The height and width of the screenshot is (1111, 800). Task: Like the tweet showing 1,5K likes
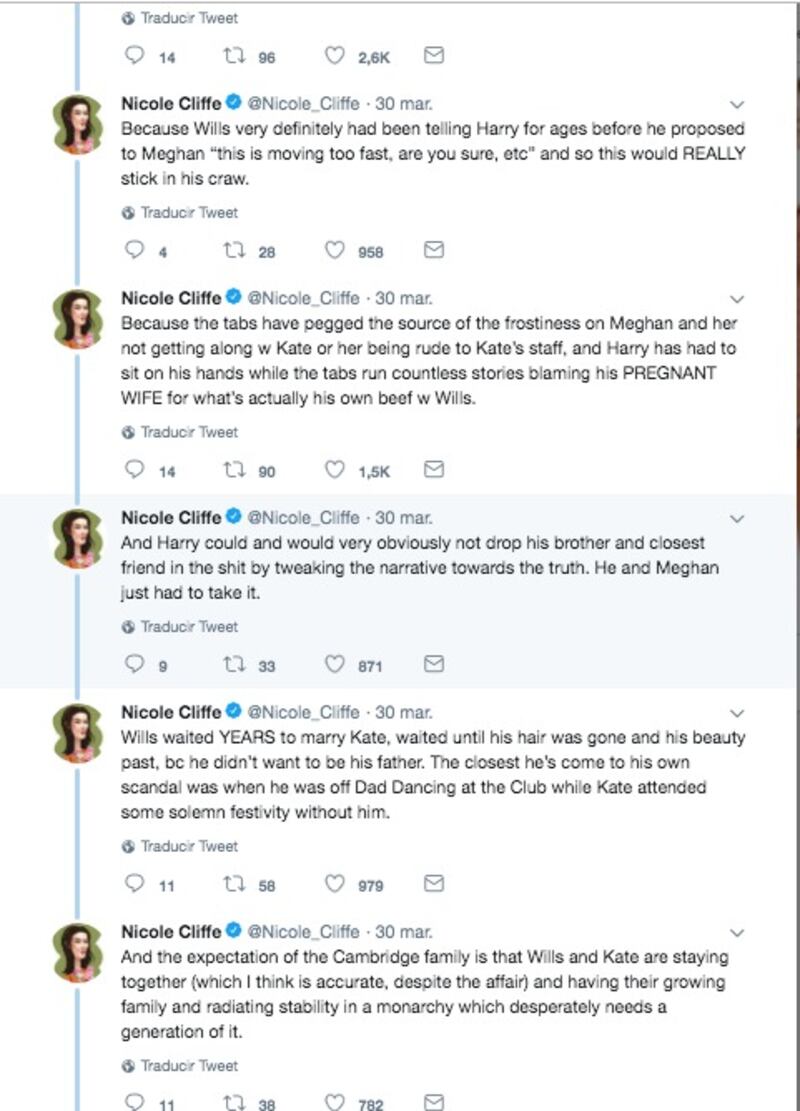(334, 469)
